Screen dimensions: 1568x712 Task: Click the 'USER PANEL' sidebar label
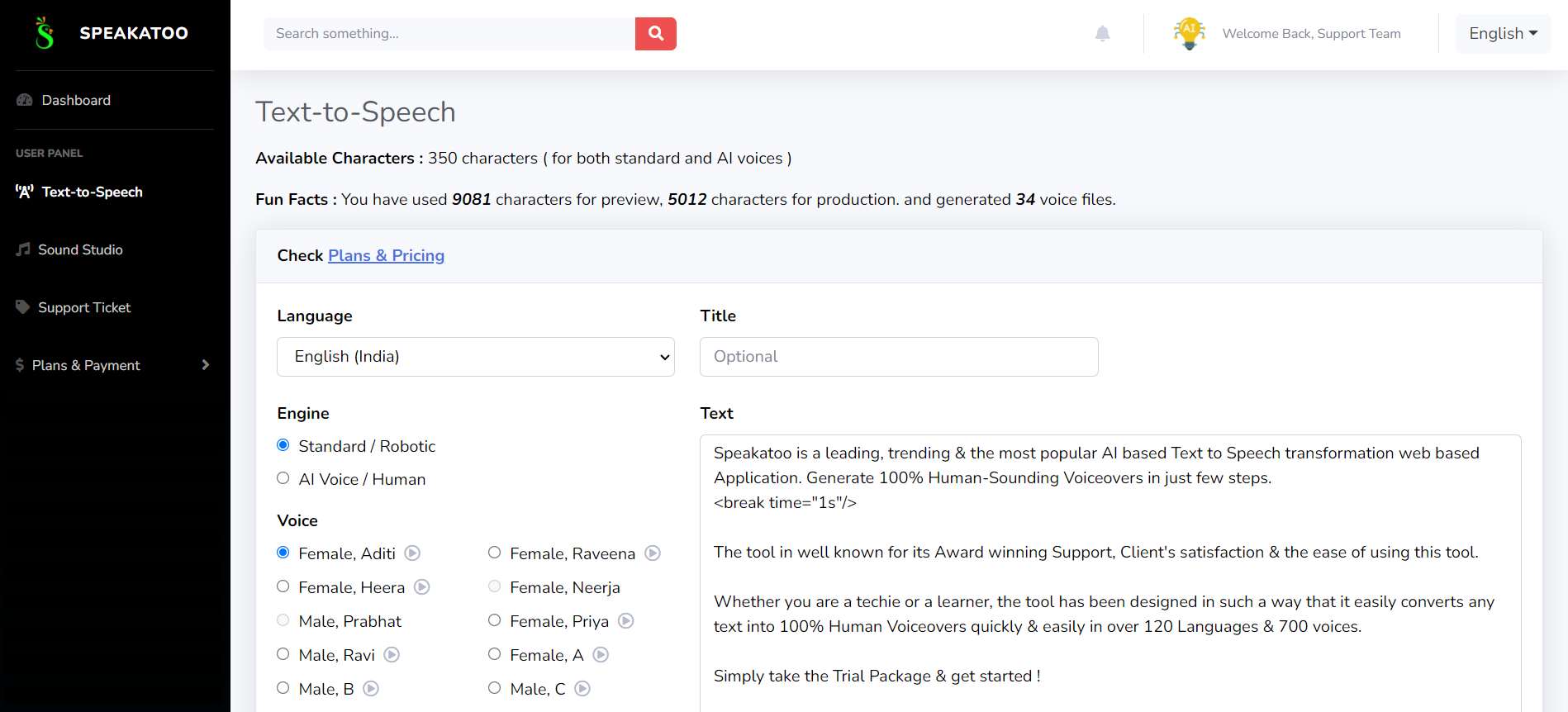tap(50, 153)
